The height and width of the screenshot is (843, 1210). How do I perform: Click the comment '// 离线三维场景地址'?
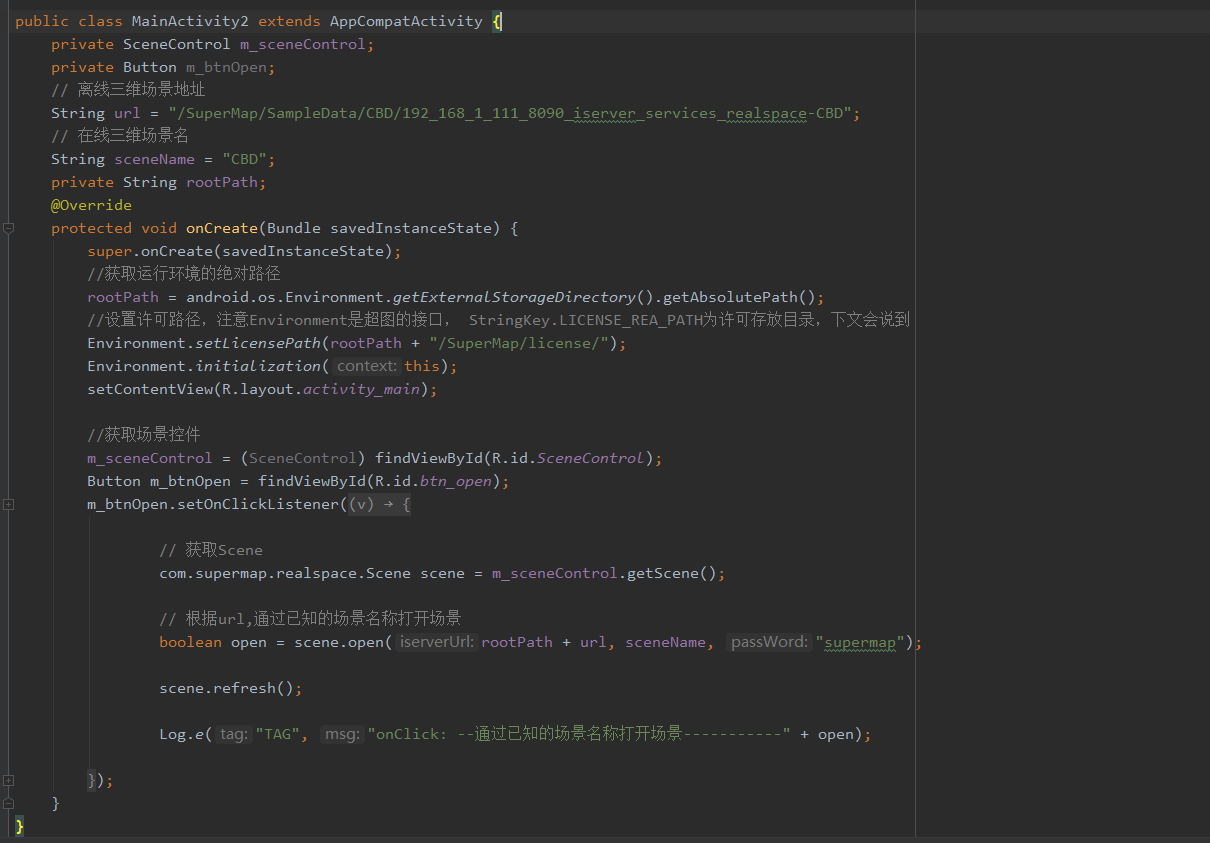128,90
